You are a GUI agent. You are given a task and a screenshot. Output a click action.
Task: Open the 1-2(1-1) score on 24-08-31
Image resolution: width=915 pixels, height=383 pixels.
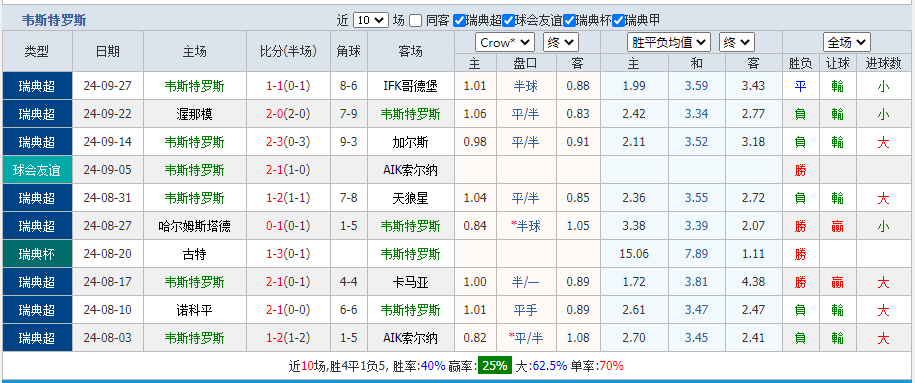tap(288, 199)
